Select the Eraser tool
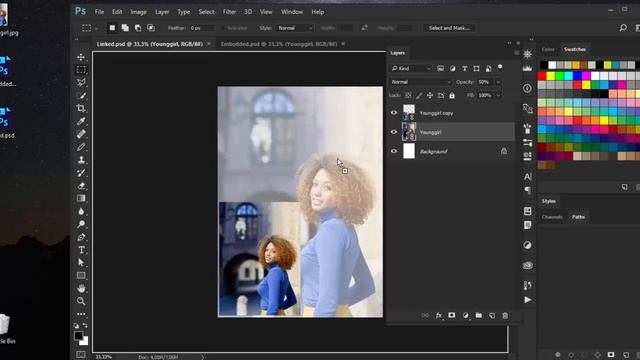 point(81,186)
